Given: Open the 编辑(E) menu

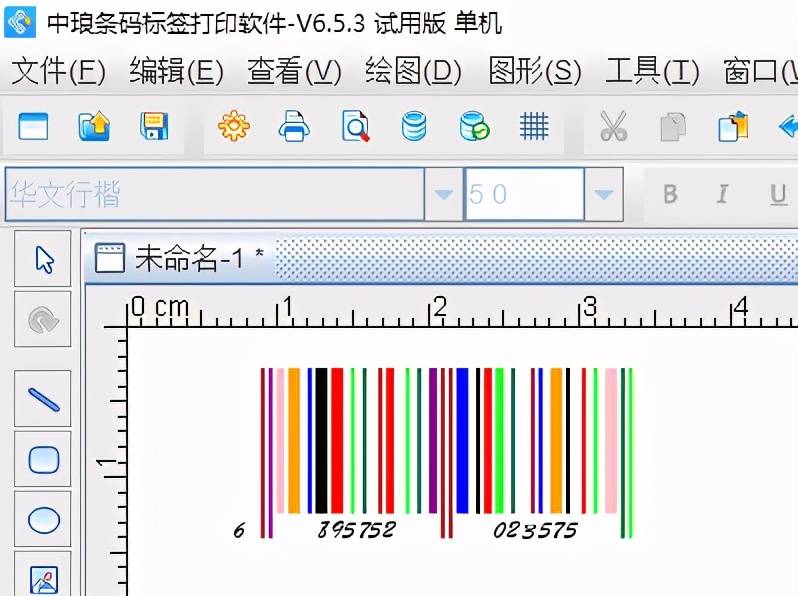Looking at the screenshot, I should pyautogui.click(x=176, y=71).
